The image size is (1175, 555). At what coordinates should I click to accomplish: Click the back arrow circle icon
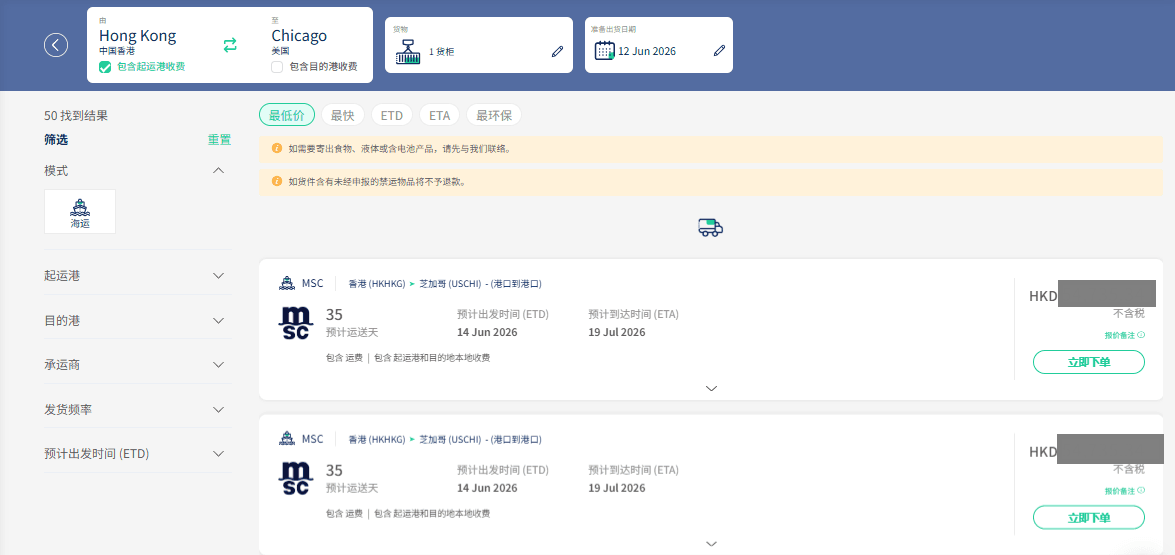pyautogui.click(x=56, y=45)
